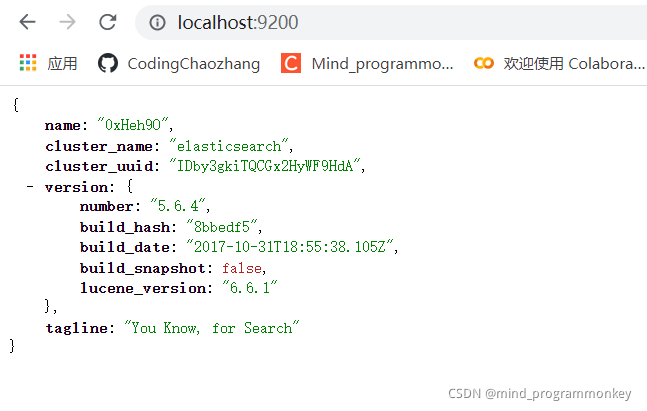Select the date 2017-10-31T18:55:38.105Z
This screenshot has height=411, width=647.
290,247
